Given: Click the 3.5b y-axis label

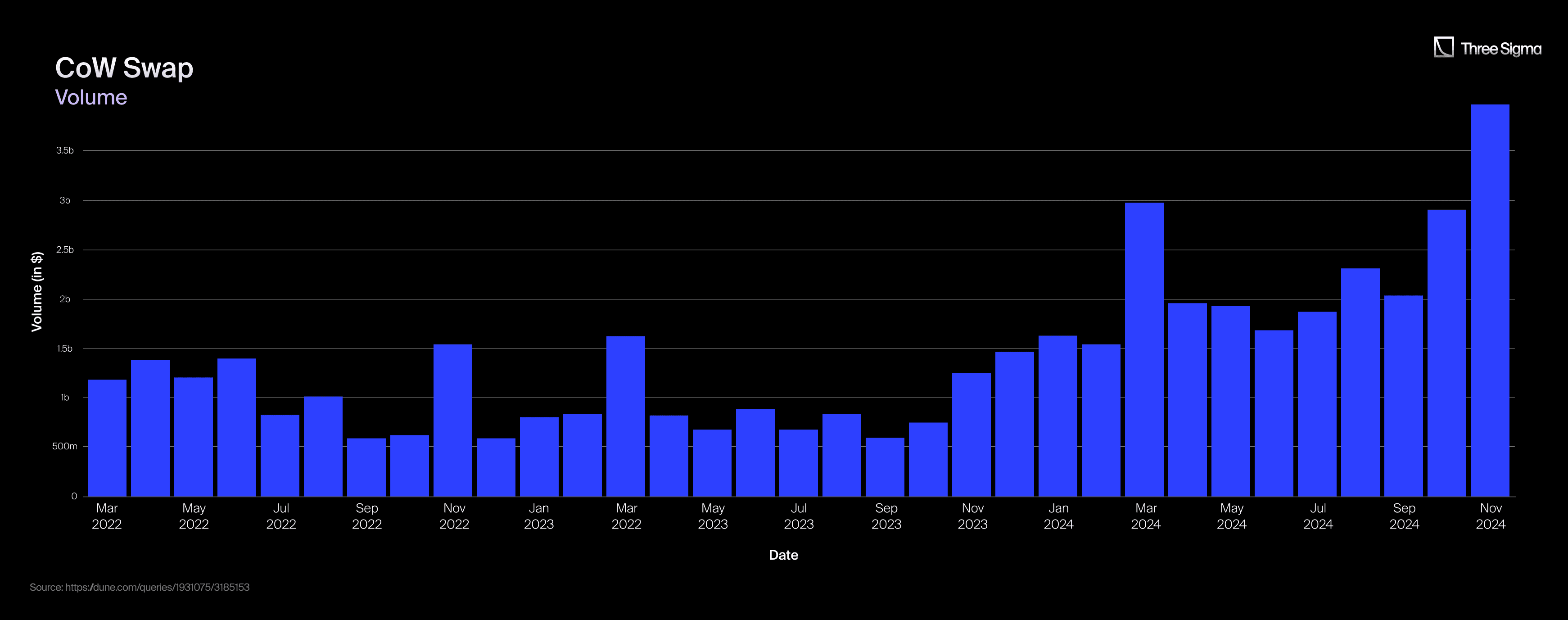Looking at the screenshot, I should pos(64,150).
